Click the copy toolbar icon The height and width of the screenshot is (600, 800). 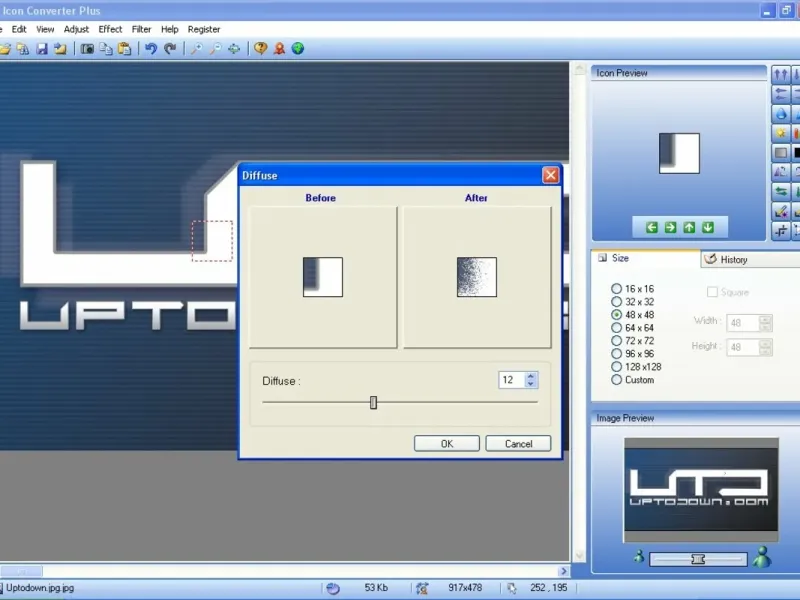point(106,49)
